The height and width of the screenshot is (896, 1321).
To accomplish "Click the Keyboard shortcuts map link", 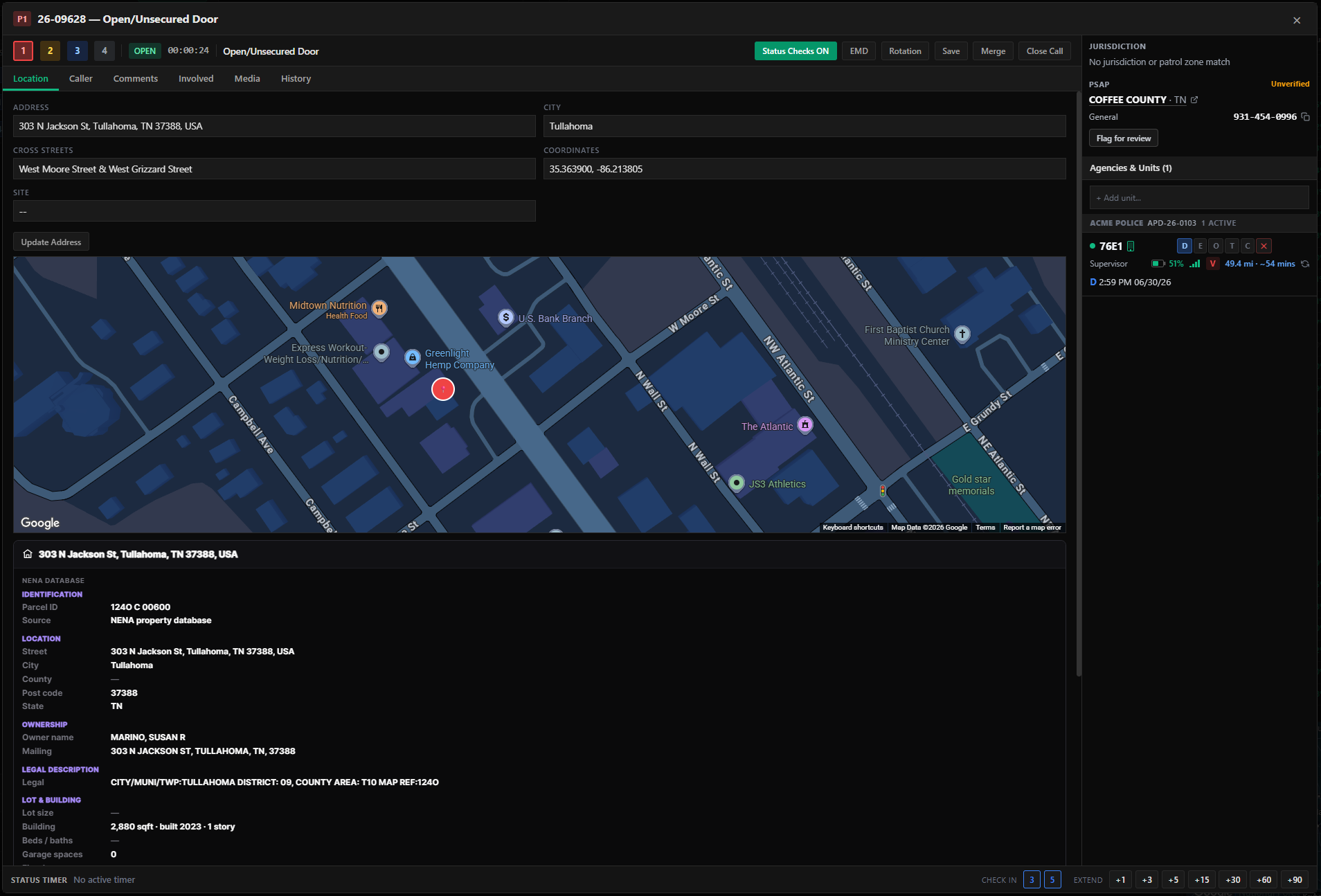I will click(x=853, y=528).
